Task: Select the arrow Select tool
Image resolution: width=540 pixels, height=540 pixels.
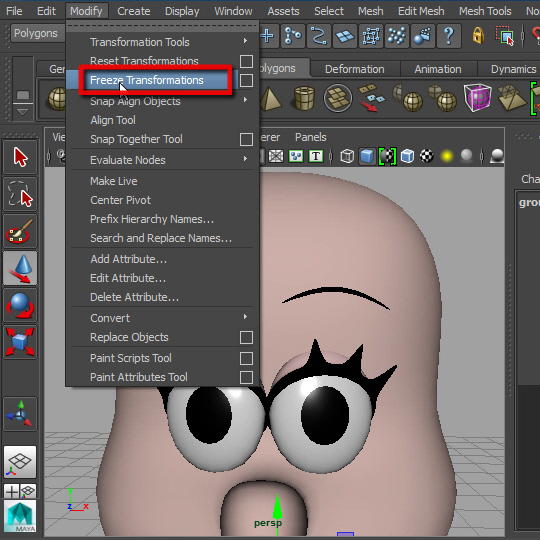Action: 20,157
